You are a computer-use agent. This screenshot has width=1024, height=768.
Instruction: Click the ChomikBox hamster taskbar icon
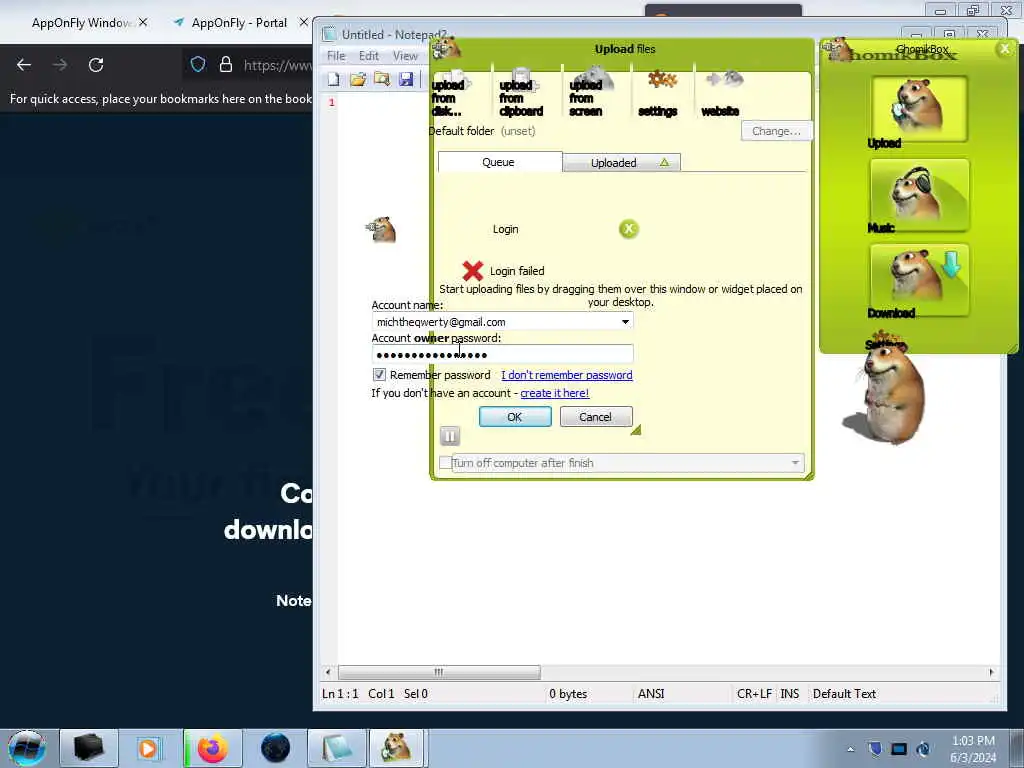click(x=397, y=748)
